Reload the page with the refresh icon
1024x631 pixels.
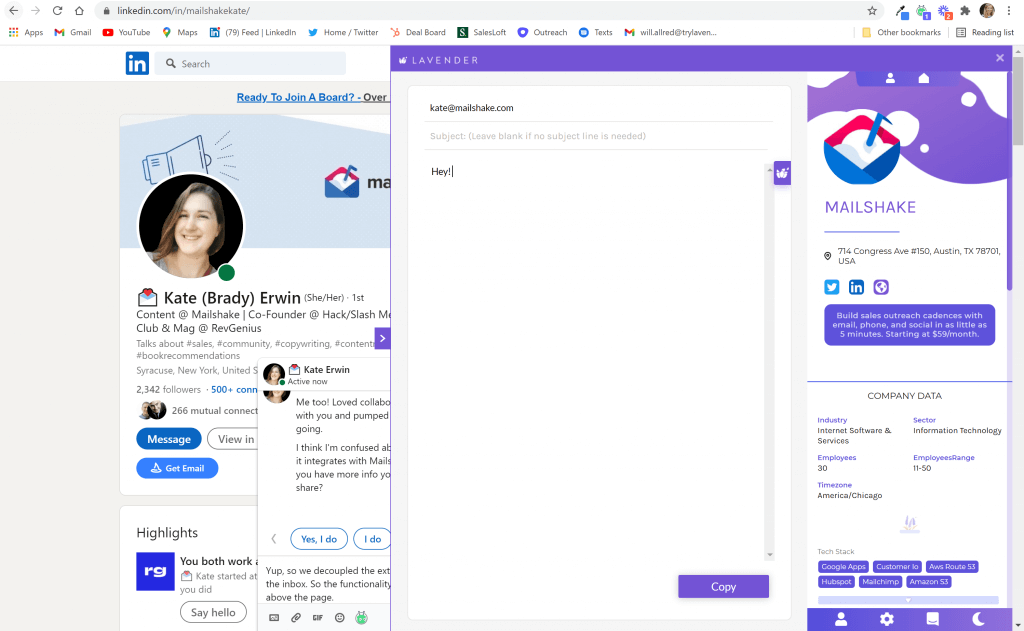coord(57,10)
